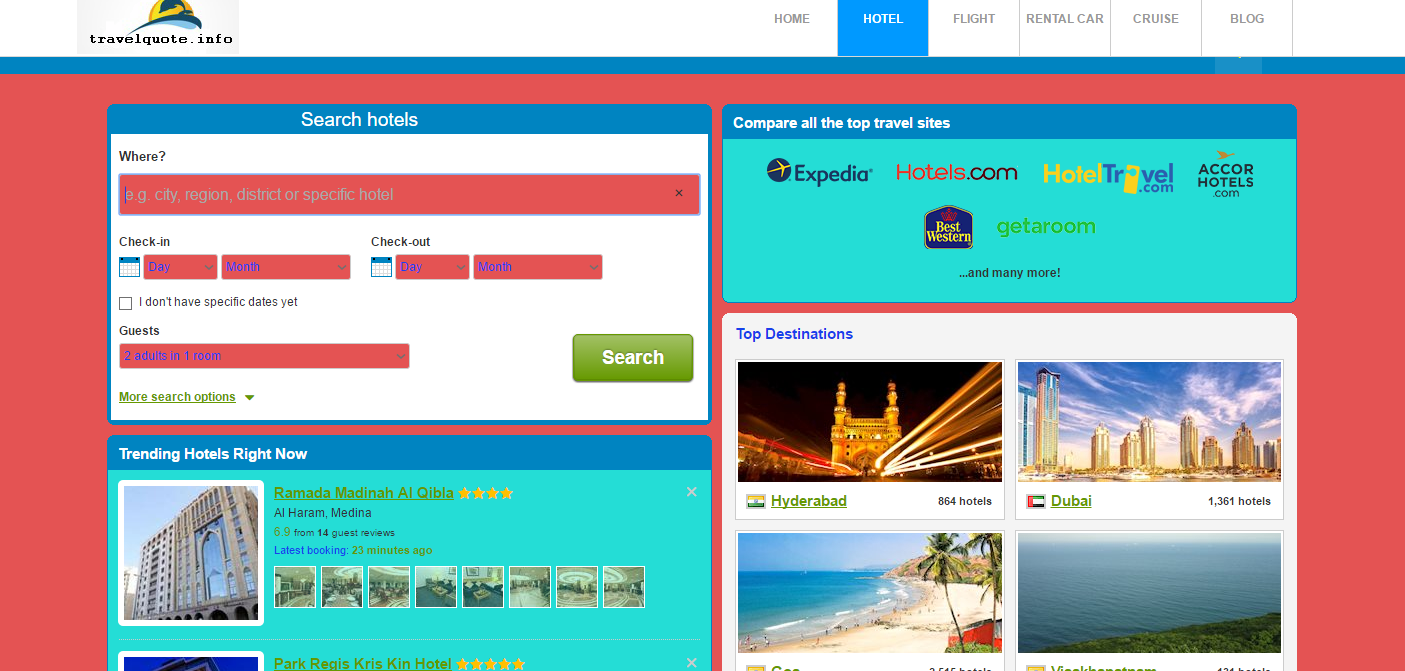This screenshot has height=671, width=1405.
Task: Click the Expedia logo
Action: point(819,171)
